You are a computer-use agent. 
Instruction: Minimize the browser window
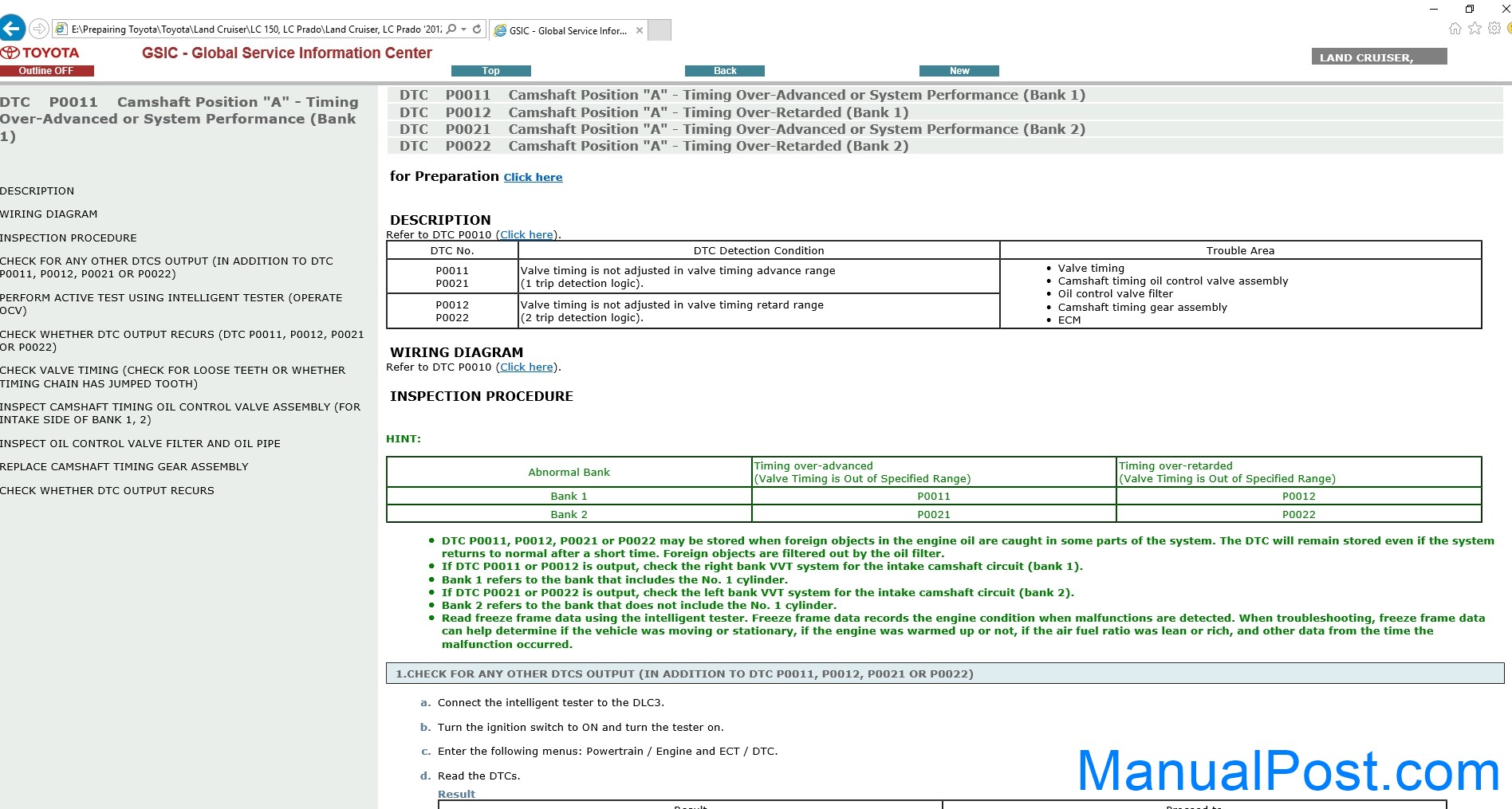click(x=1434, y=9)
